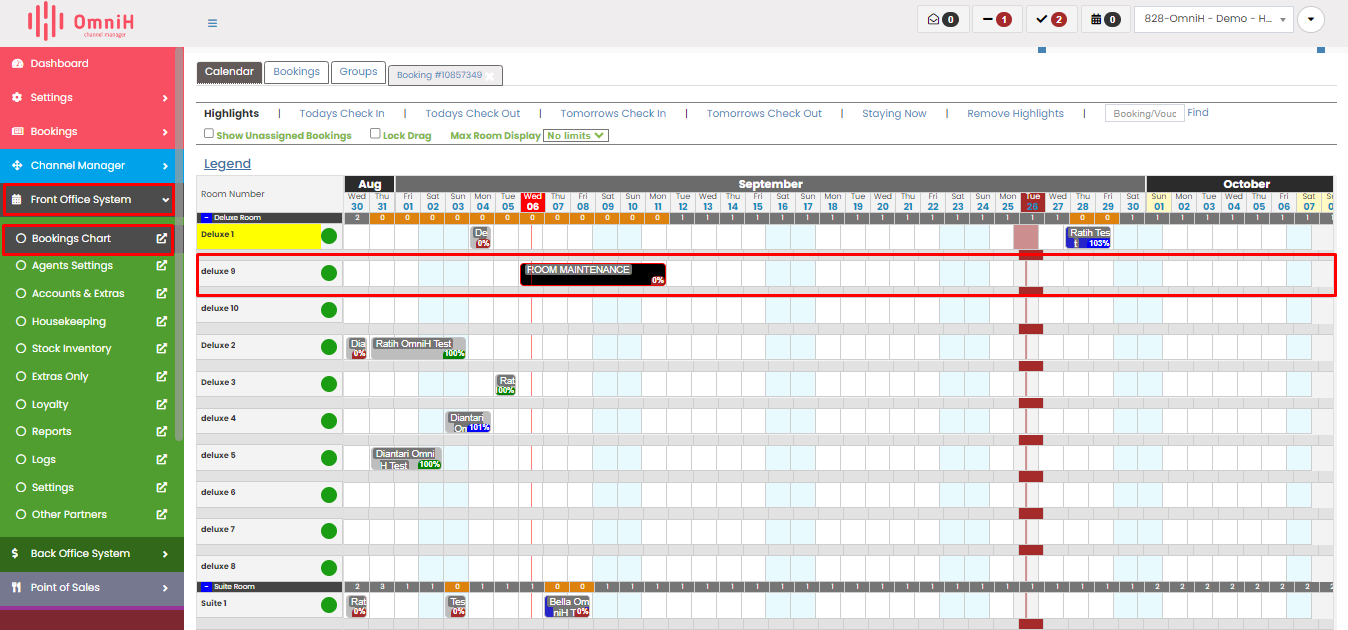
Task: Highlight Todays Check Out
Action: 473,114
